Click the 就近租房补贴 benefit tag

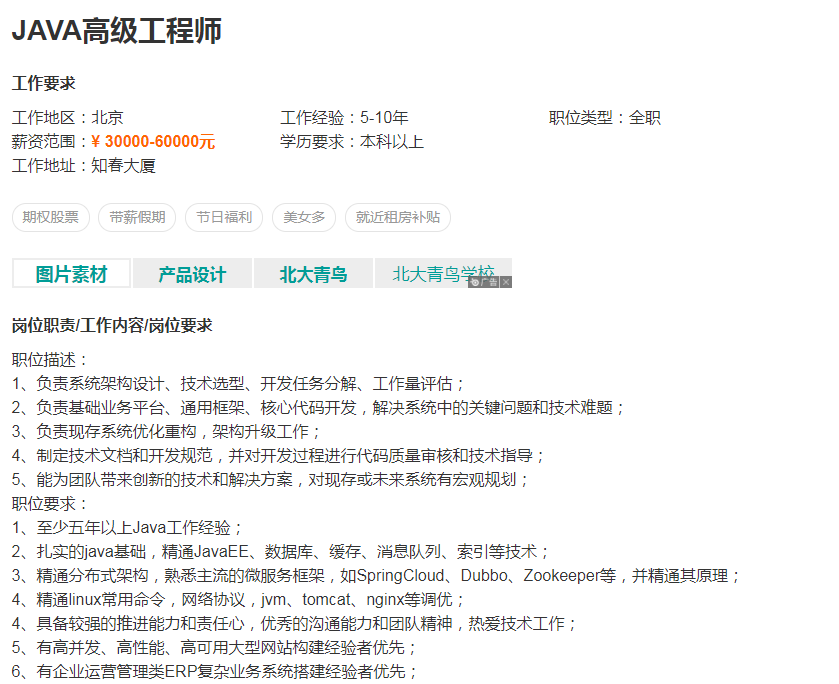click(x=397, y=217)
